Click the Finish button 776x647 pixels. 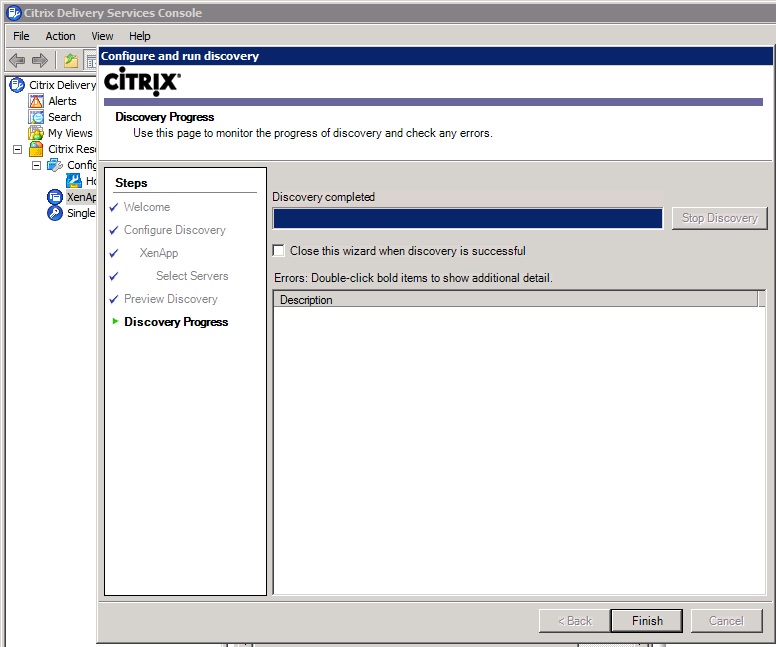pyautogui.click(x=646, y=620)
